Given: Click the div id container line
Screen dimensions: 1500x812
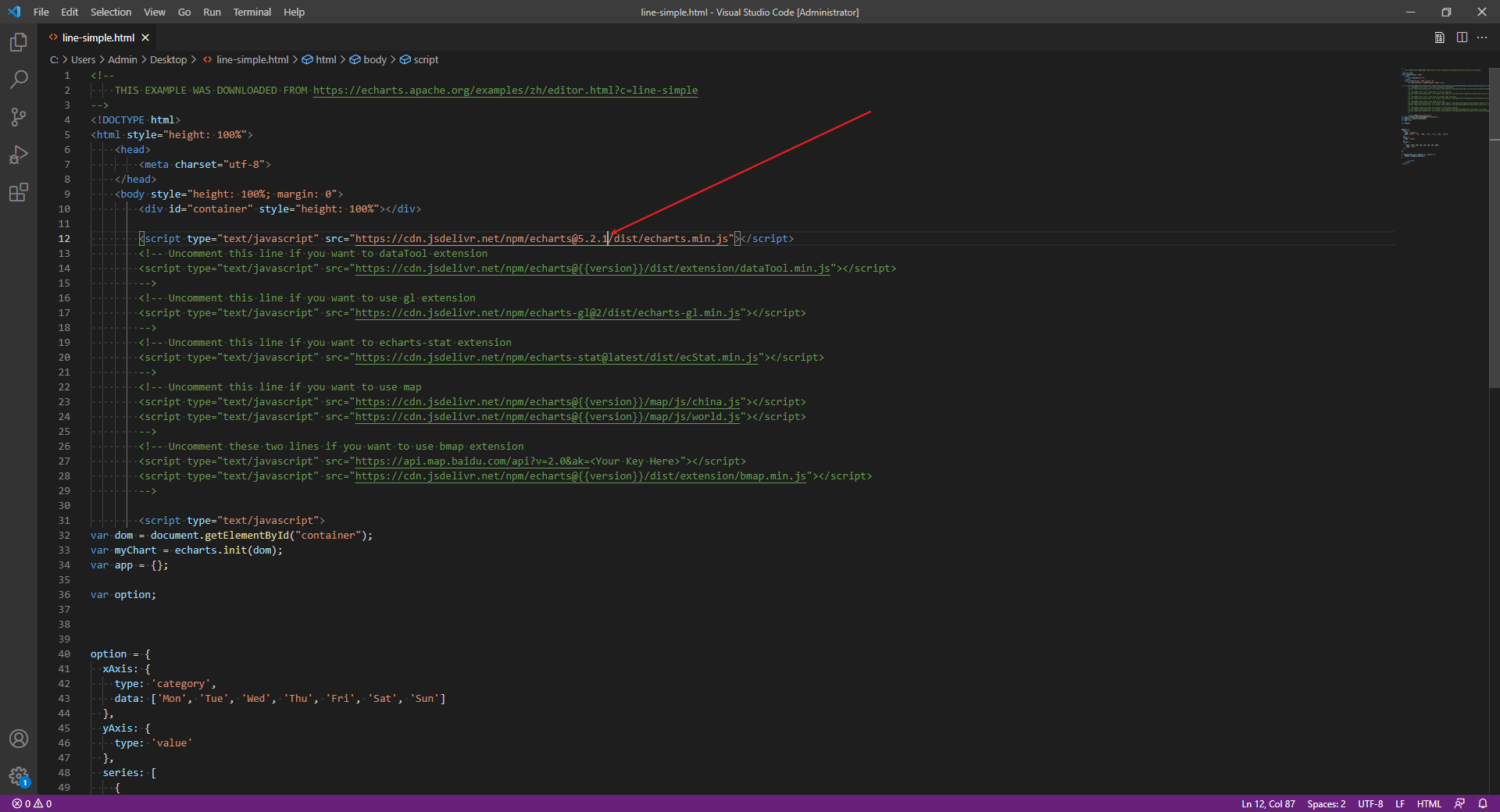Looking at the screenshot, I should point(280,209).
